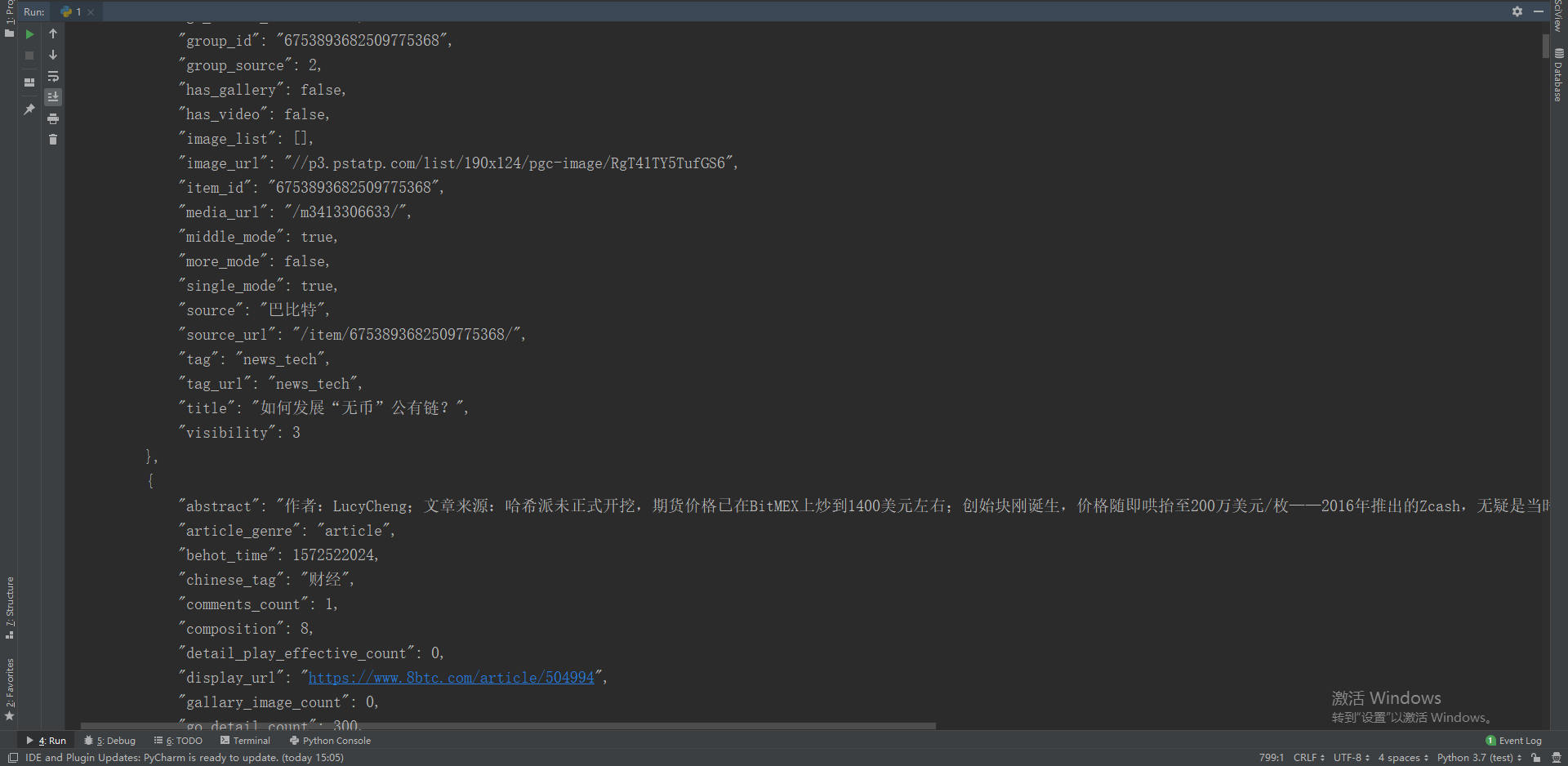
Task: Jump down the stack trace with the down arrow
Action: [53, 56]
